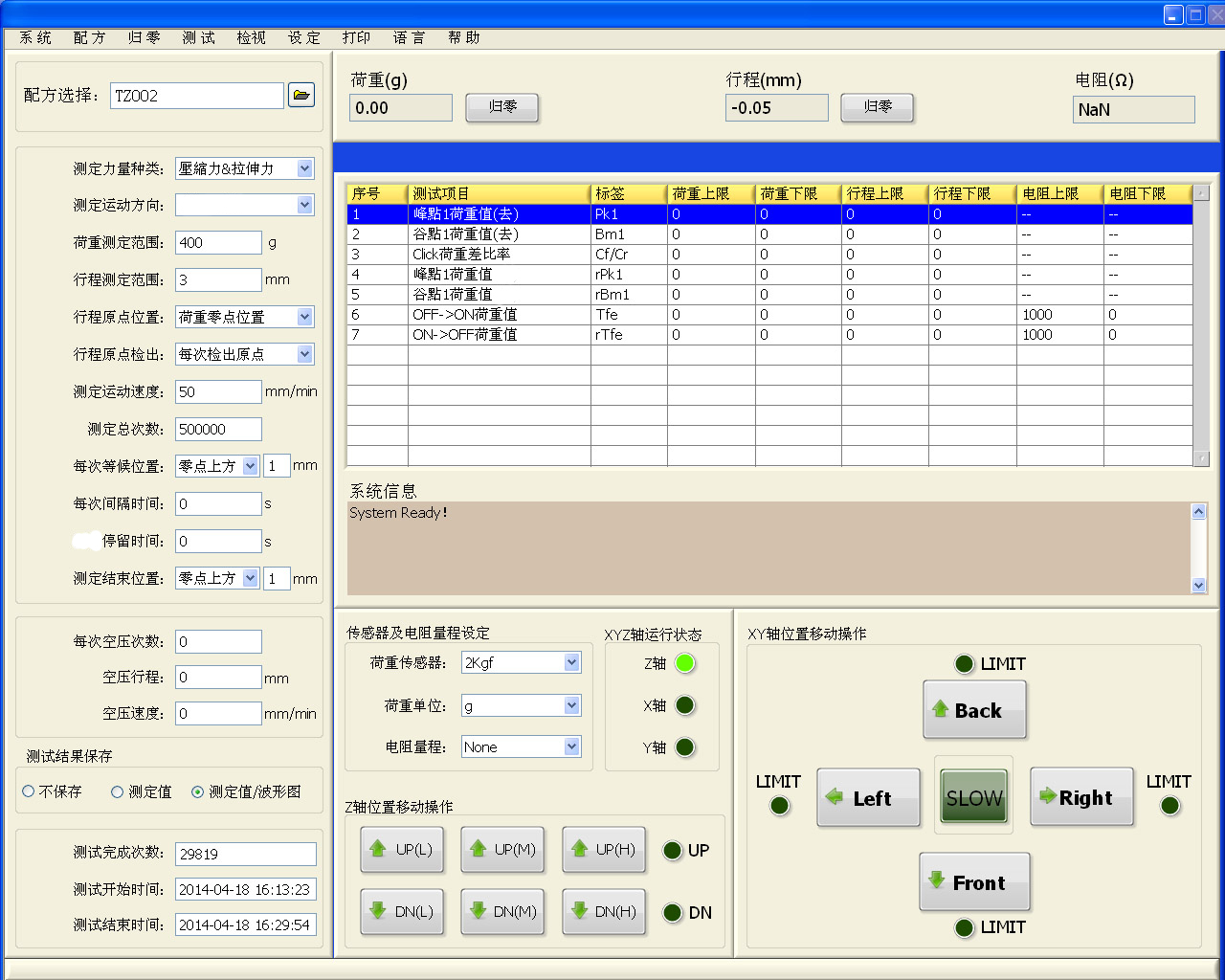Viewport: 1225px width, 980px height.
Task: Open the 语言 menu
Action: [409, 37]
